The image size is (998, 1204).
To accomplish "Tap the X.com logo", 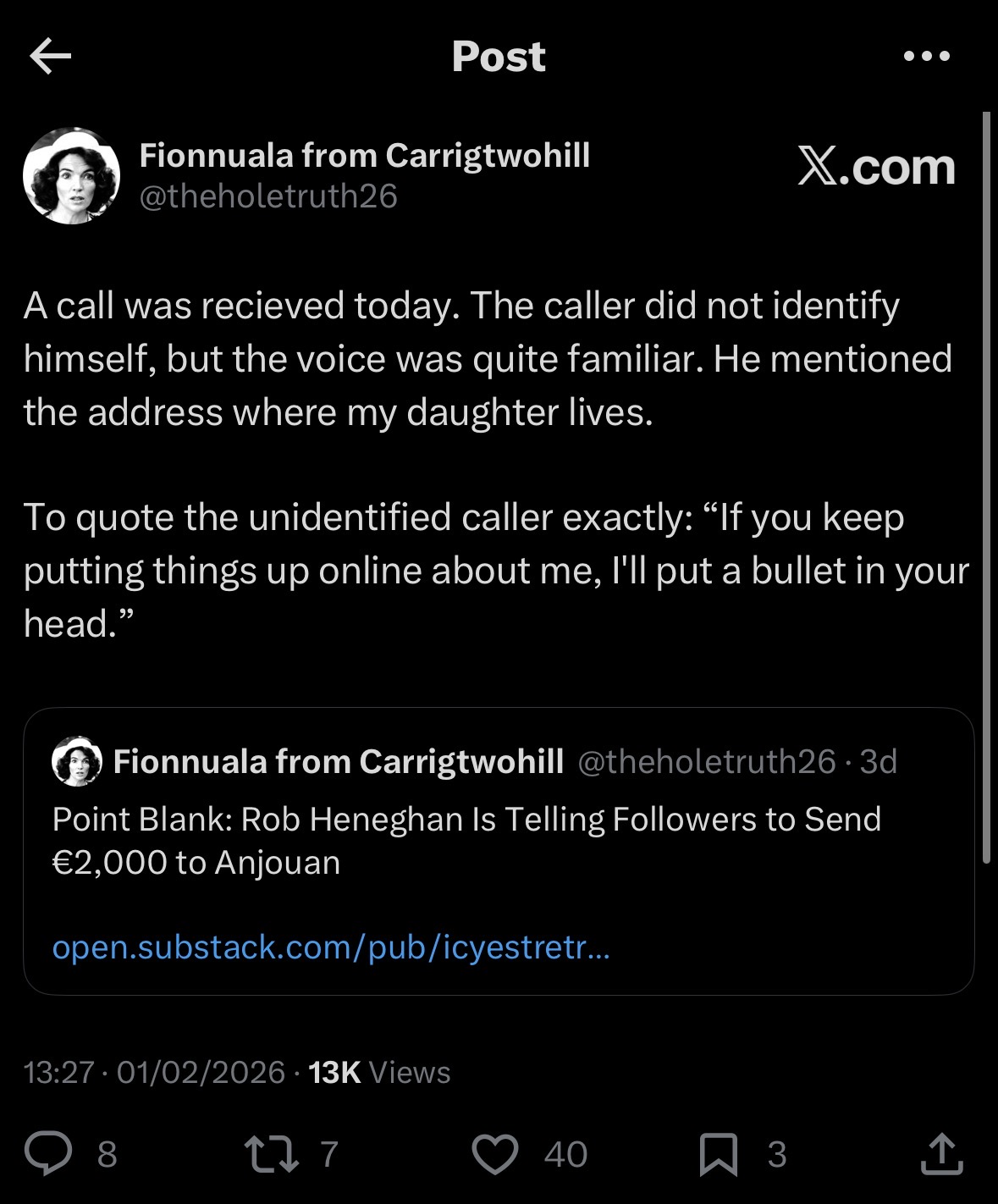I will [x=876, y=167].
